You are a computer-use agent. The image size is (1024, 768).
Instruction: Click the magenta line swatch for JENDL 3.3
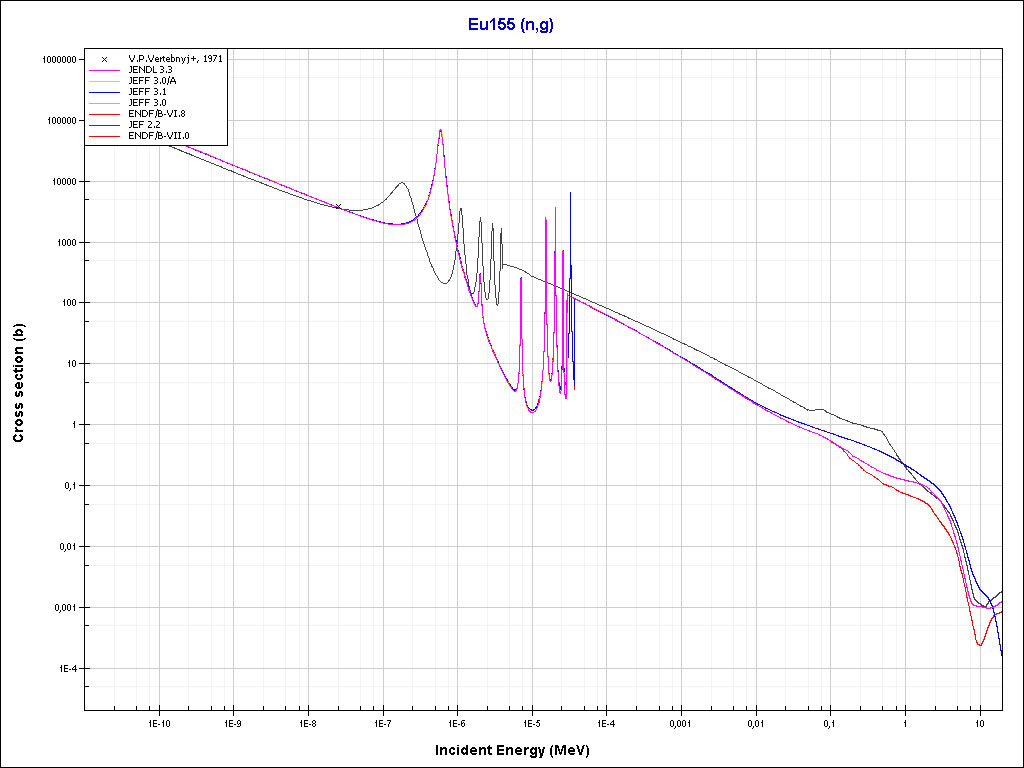[105, 70]
